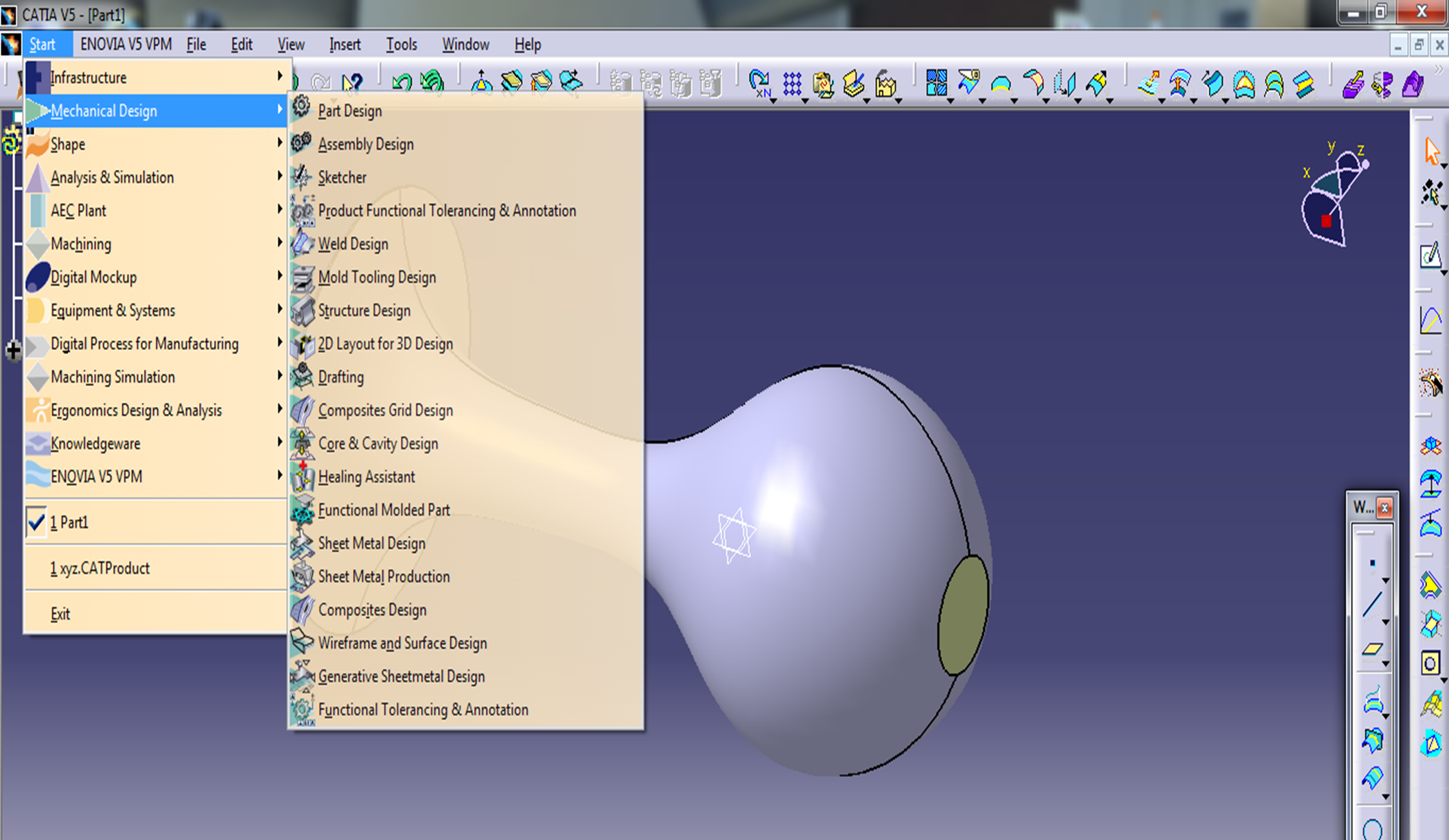Open Wireframe and Surface Design
The height and width of the screenshot is (840, 1449).
pyautogui.click(x=402, y=644)
